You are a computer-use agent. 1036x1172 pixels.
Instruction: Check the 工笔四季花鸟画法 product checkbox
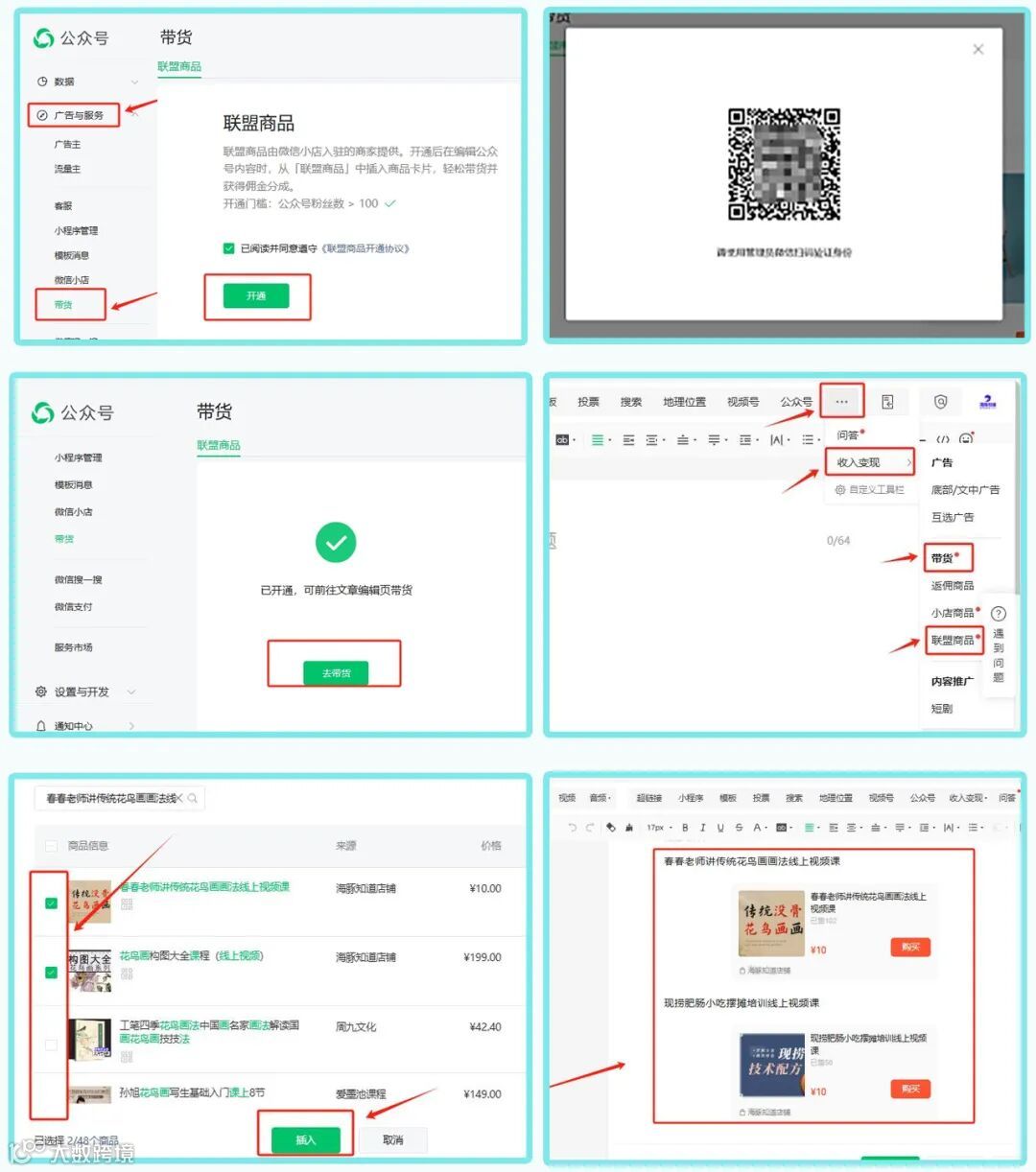coord(51,1044)
